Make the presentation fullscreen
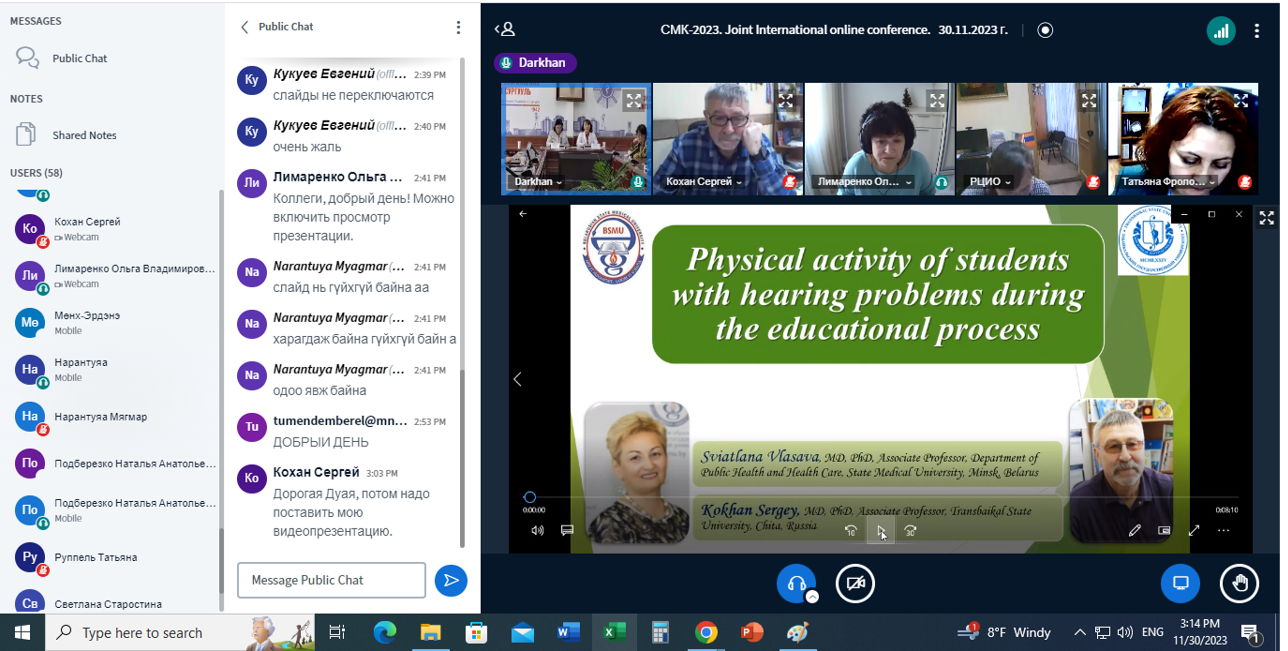The width and height of the screenshot is (1288, 651). 1266,217
